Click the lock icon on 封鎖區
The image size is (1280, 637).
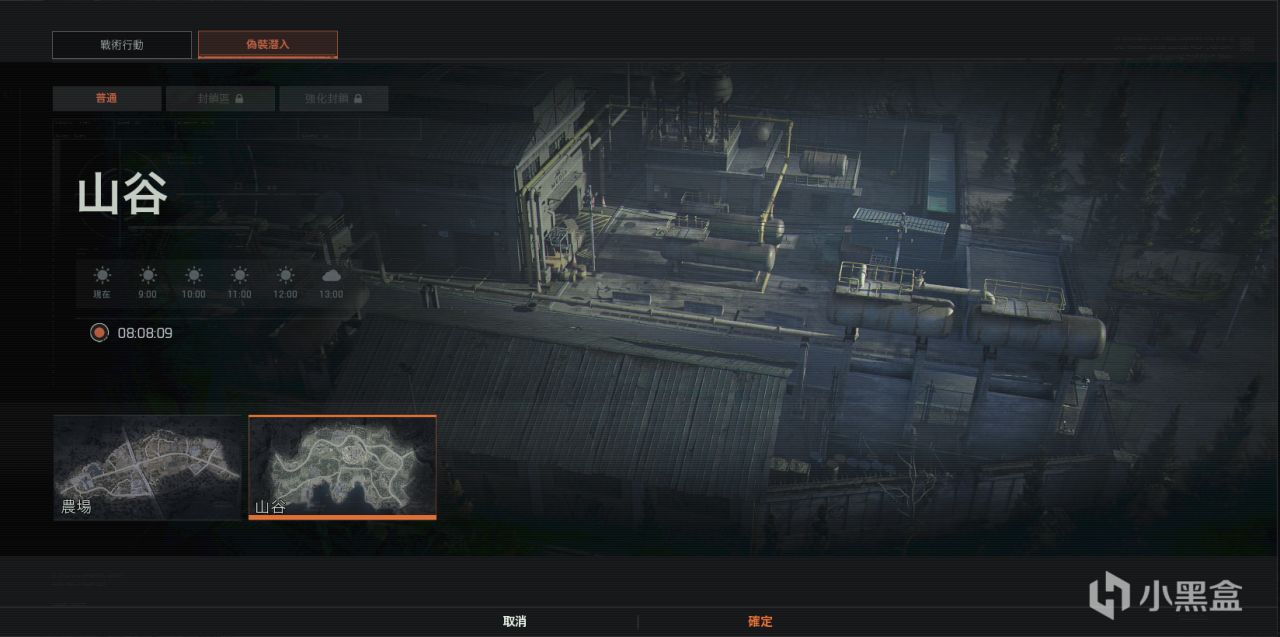click(x=239, y=99)
